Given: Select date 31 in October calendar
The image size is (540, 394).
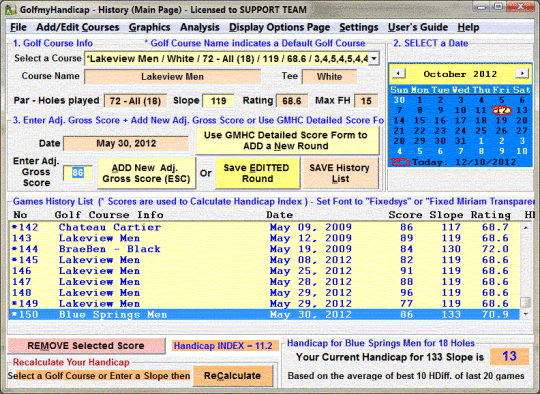Looking at the screenshot, I should click(460, 141).
